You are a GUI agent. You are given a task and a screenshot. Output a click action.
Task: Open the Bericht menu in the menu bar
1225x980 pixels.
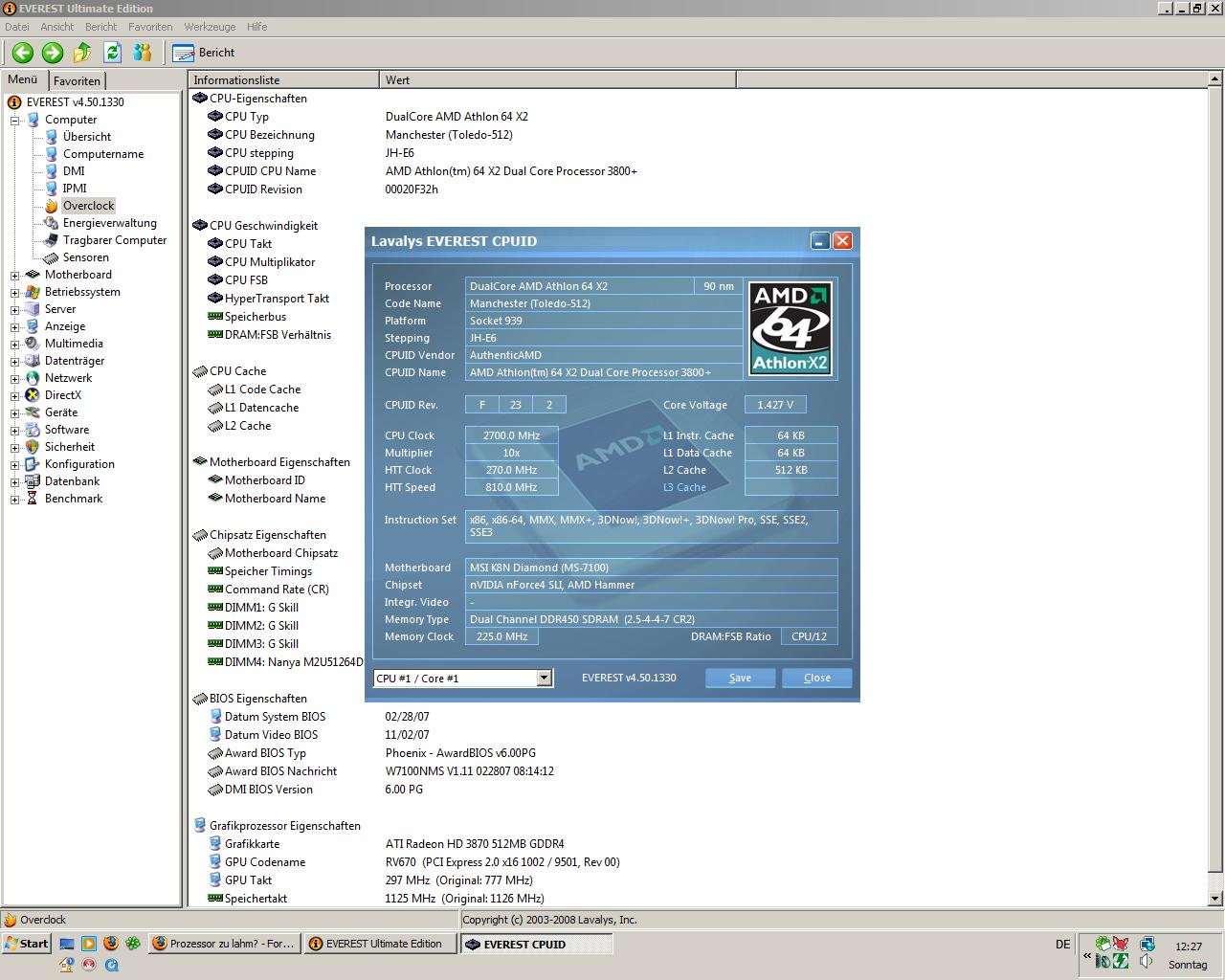[x=100, y=27]
